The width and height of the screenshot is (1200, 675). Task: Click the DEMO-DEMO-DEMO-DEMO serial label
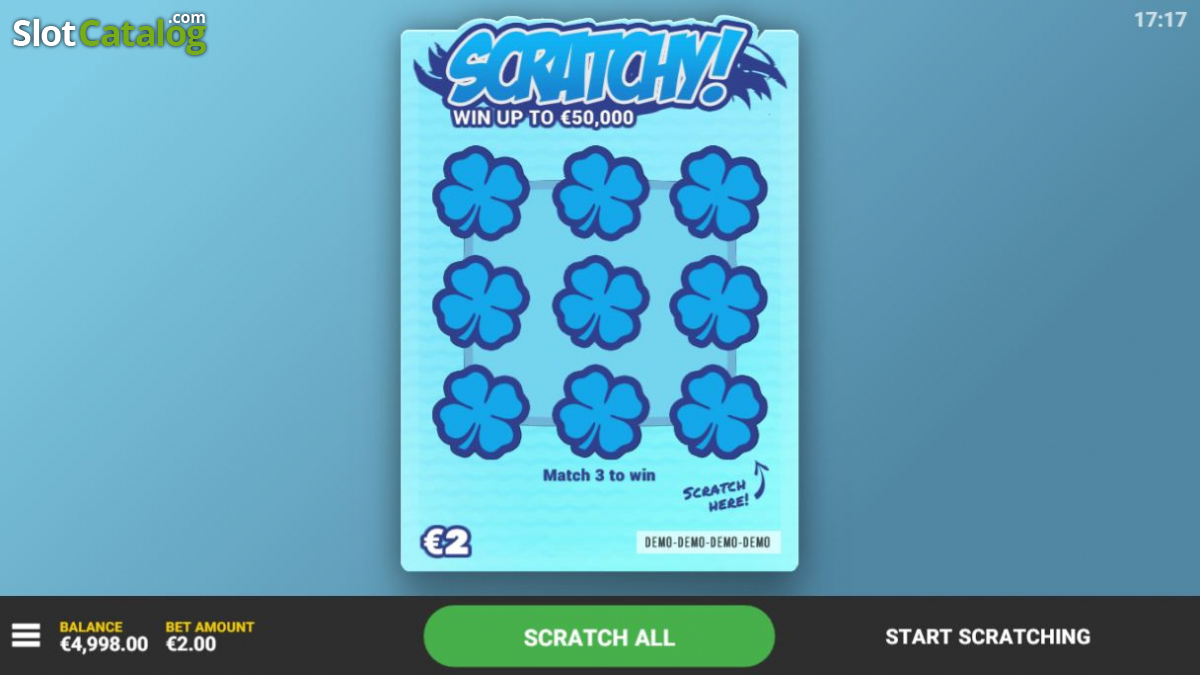[x=708, y=542]
